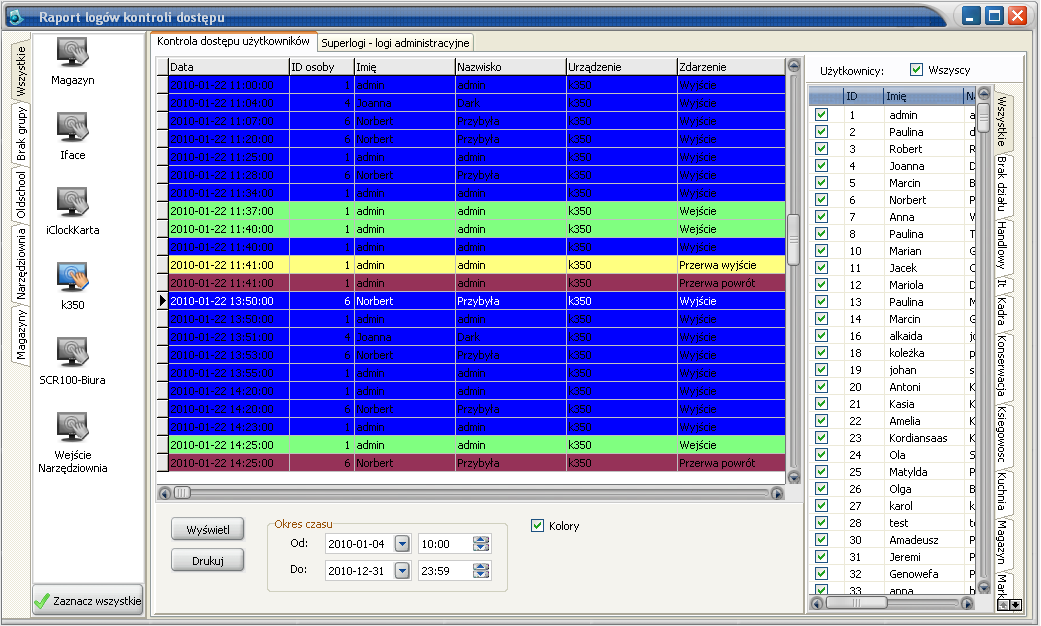Click user list horizontal scroll-right arrow
This screenshot has width=1041, height=626.
tap(967, 603)
